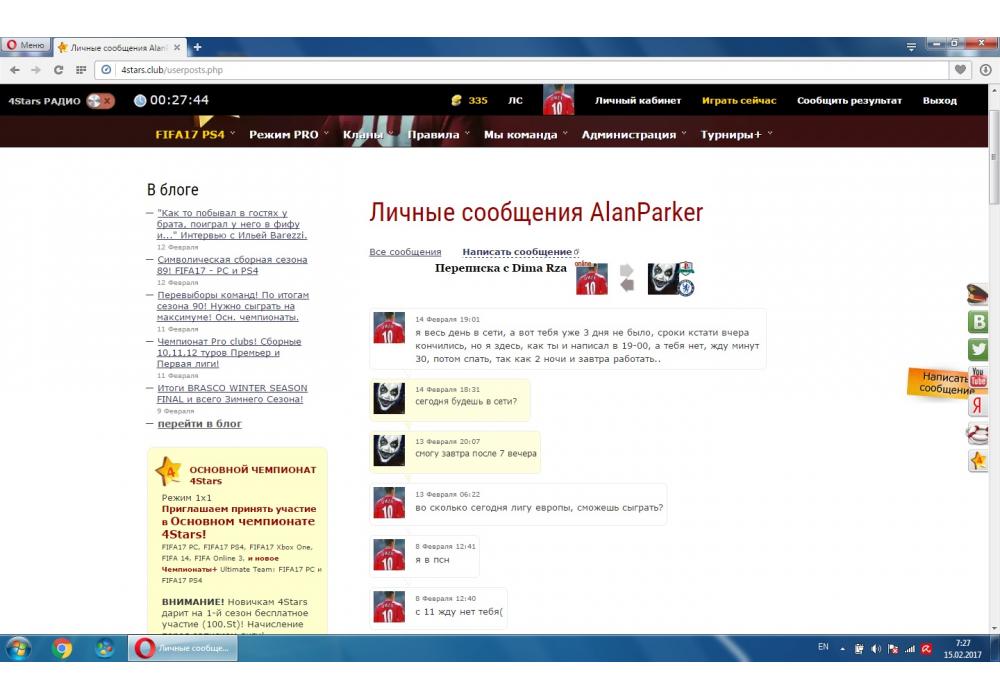
Task: Click the lifebuoy help sidebar icon
Action: pyautogui.click(x=978, y=433)
